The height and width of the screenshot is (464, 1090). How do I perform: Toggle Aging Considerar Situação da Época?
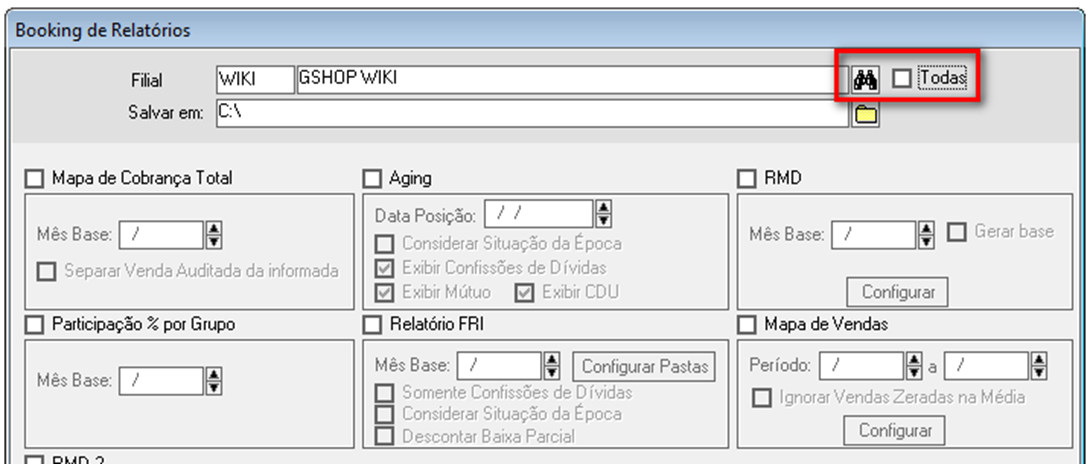pos(384,245)
